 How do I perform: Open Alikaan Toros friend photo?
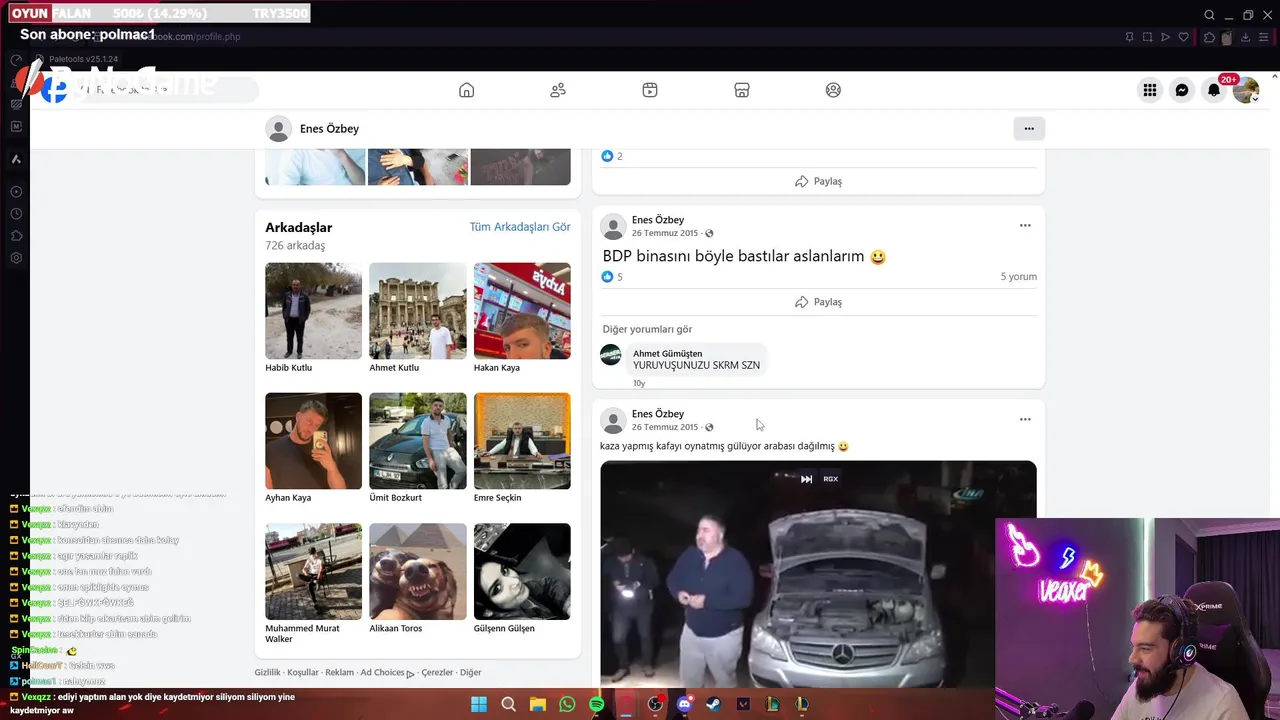tap(418, 571)
